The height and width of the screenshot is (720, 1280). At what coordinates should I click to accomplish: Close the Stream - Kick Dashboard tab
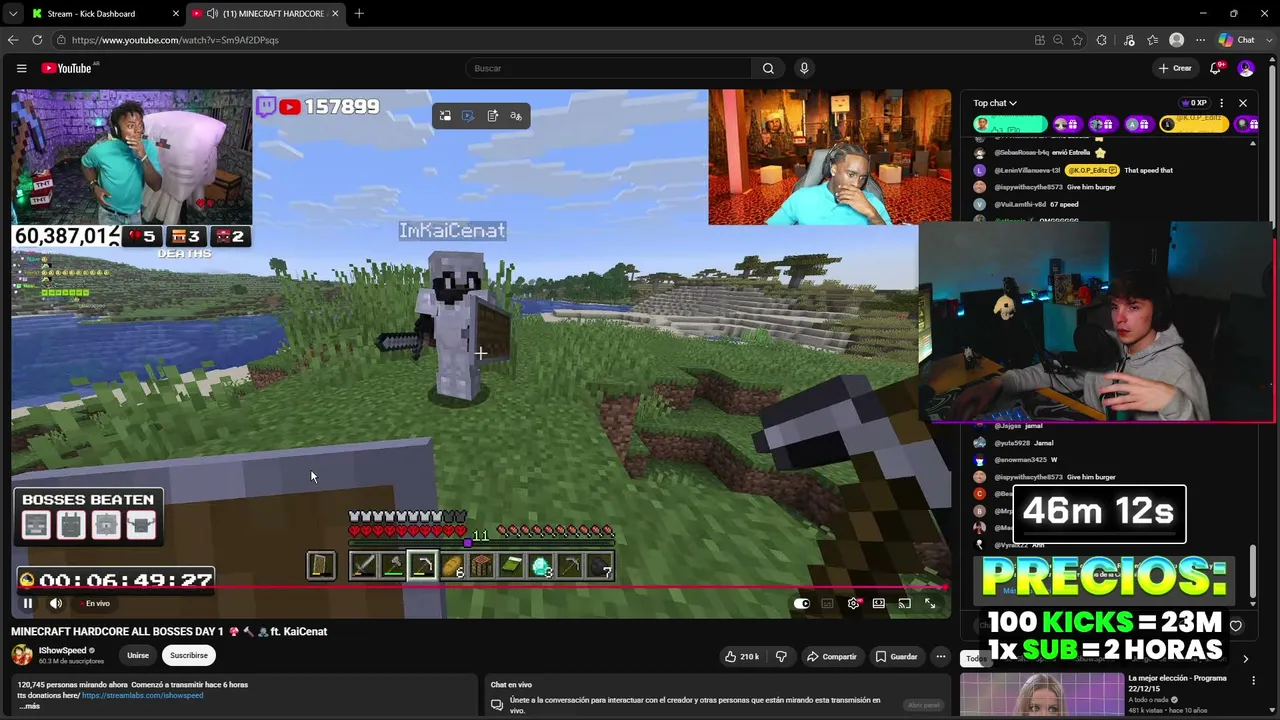tap(176, 14)
